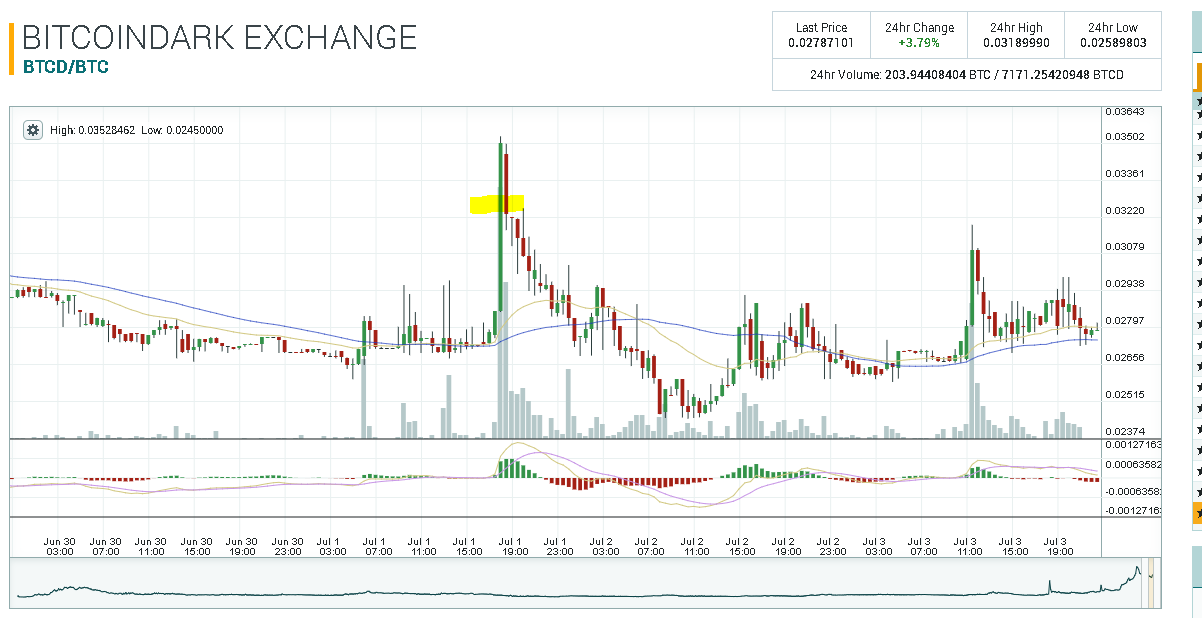
Task: Click the 0.03361 price axis label
Action: 1124,174
